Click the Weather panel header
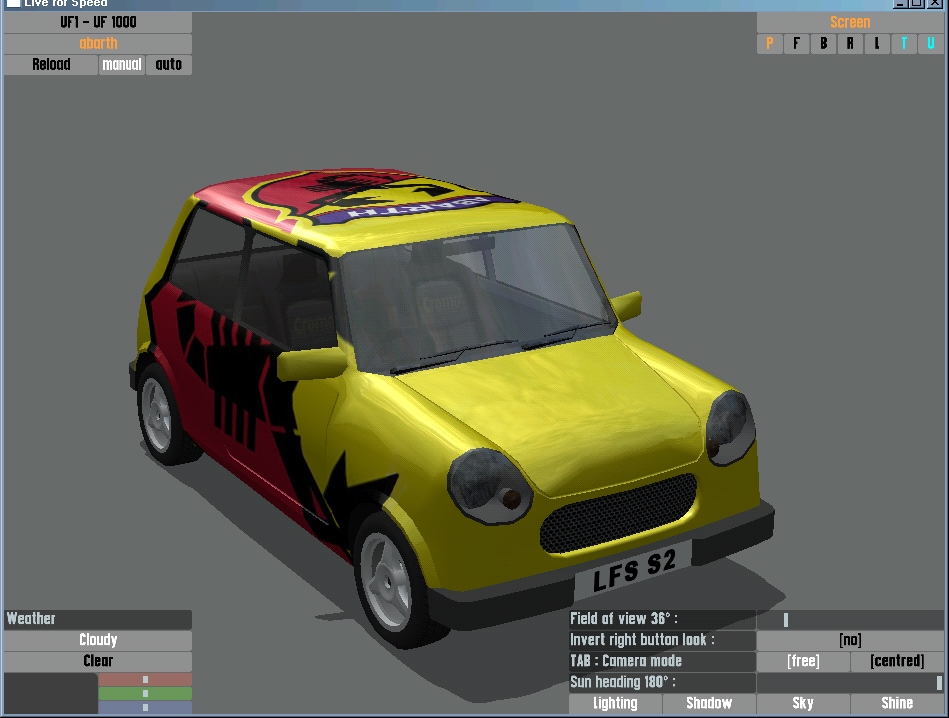949x718 pixels. pyautogui.click(x=97, y=619)
